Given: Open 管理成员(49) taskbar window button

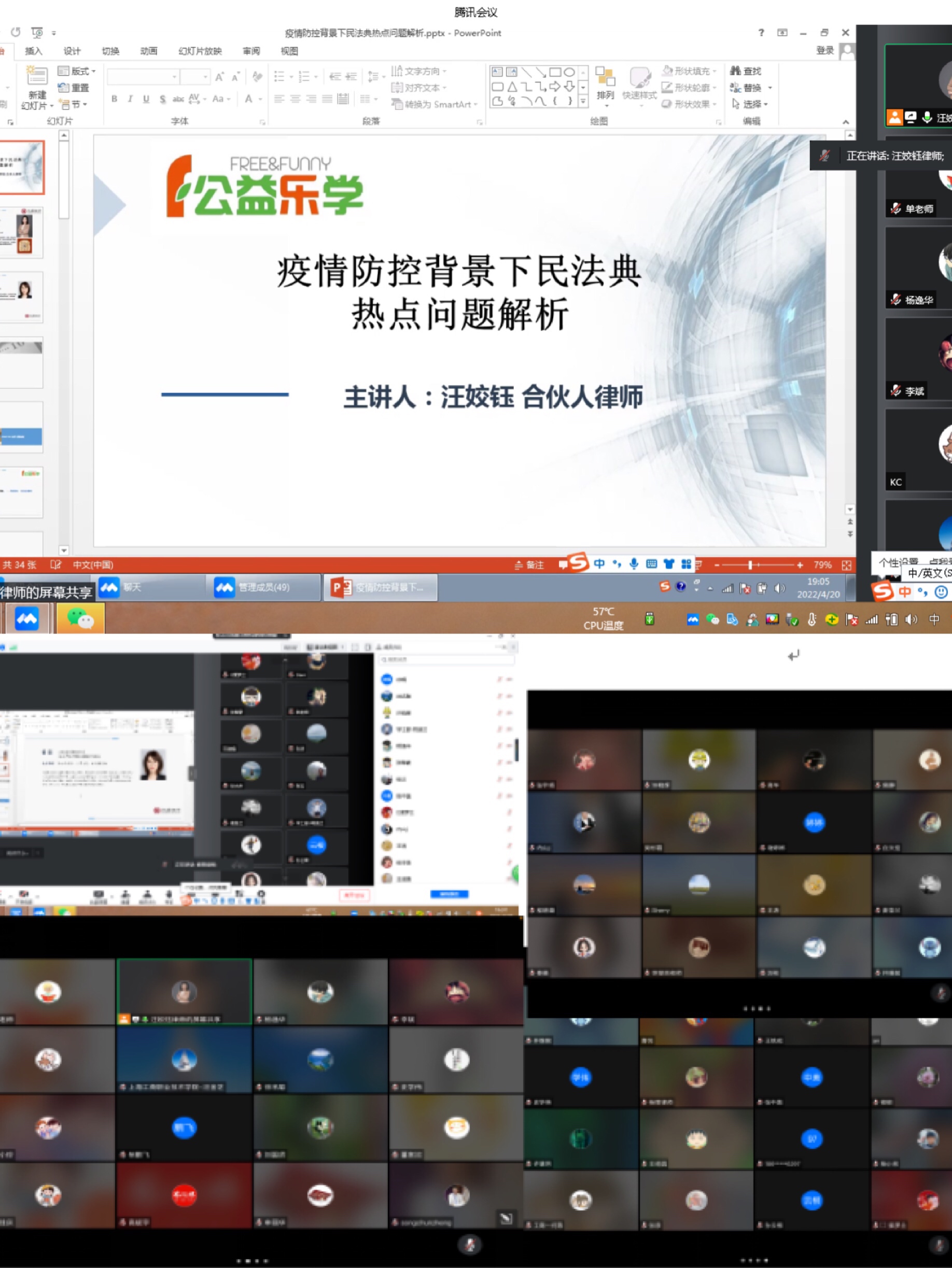Looking at the screenshot, I should click(x=265, y=587).
